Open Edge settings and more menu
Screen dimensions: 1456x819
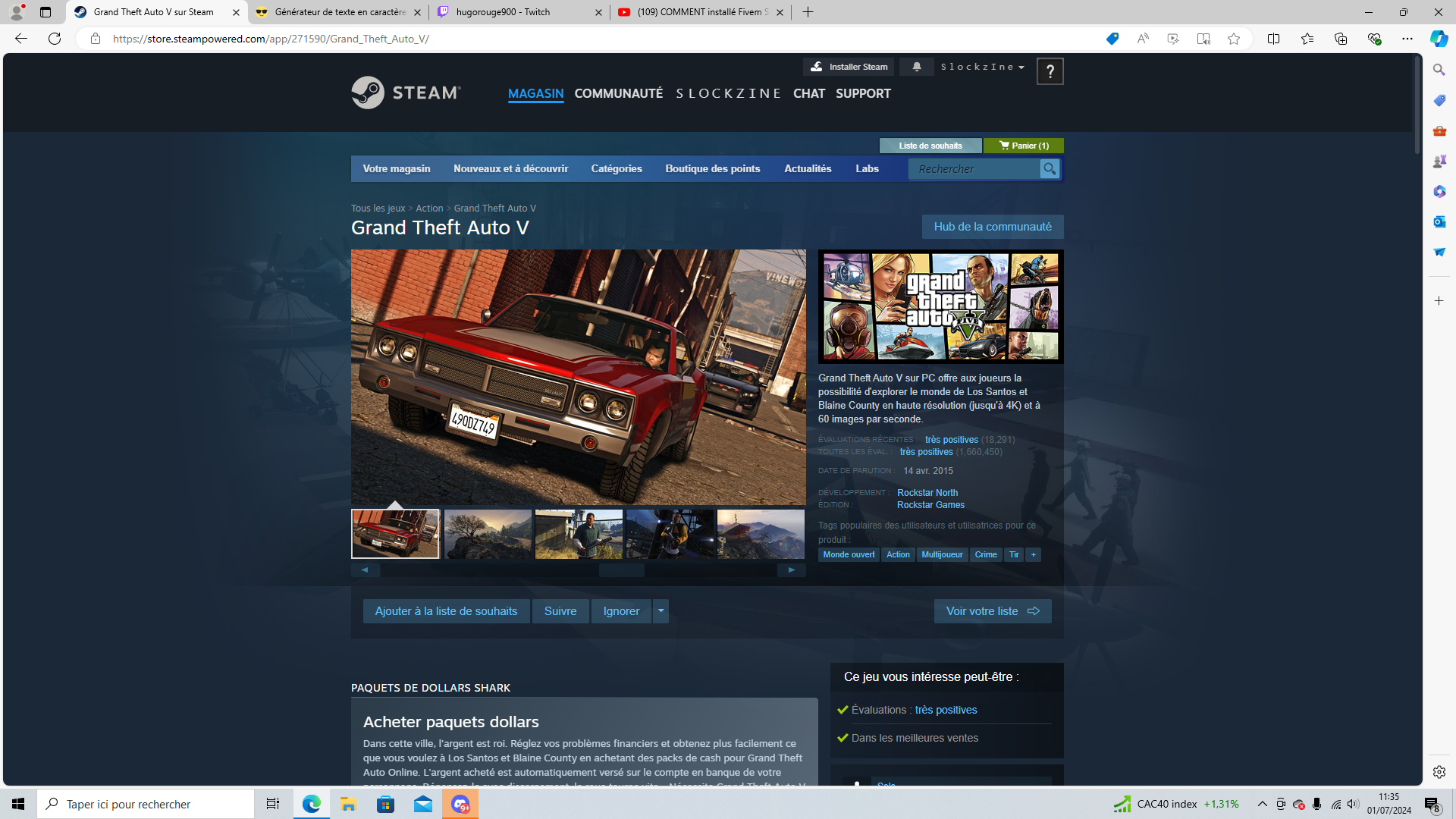[1407, 39]
